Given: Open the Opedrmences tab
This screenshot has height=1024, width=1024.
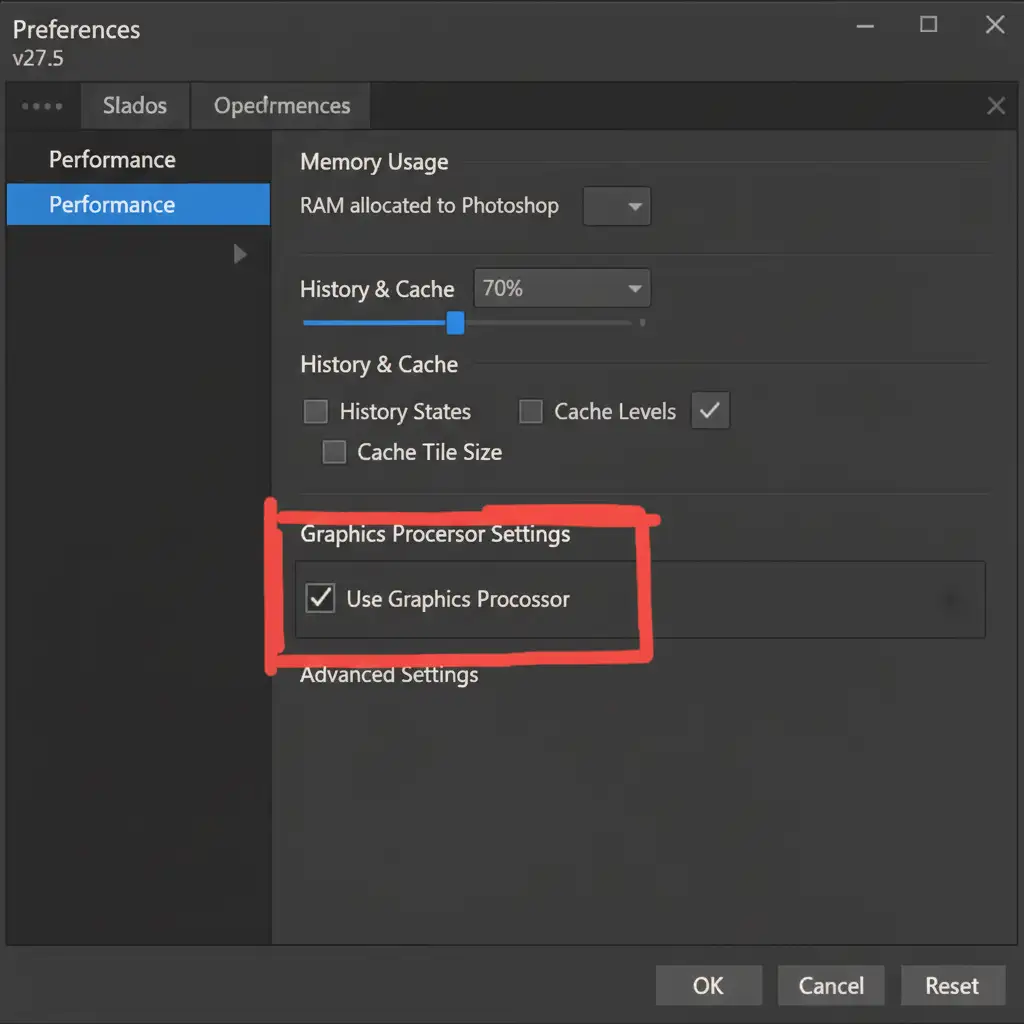Looking at the screenshot, I should click(282, 106).
